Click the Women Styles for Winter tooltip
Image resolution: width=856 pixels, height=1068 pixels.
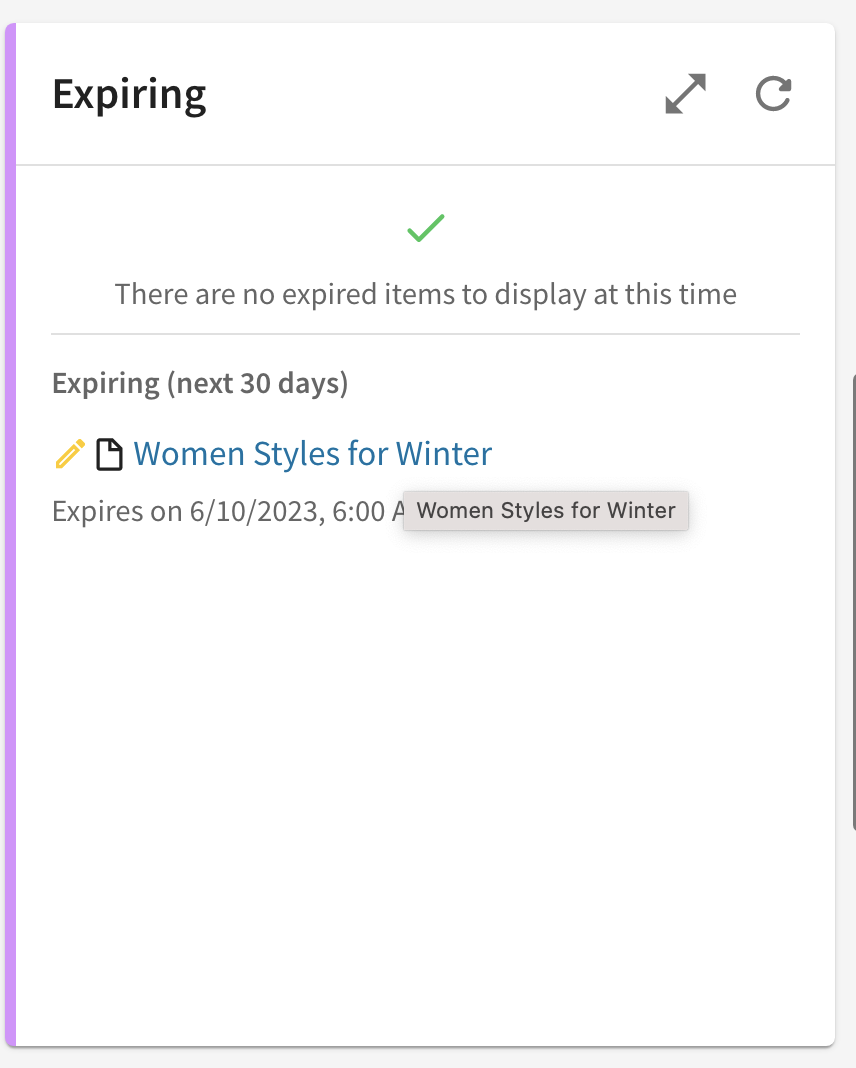(x=545, y=511)
